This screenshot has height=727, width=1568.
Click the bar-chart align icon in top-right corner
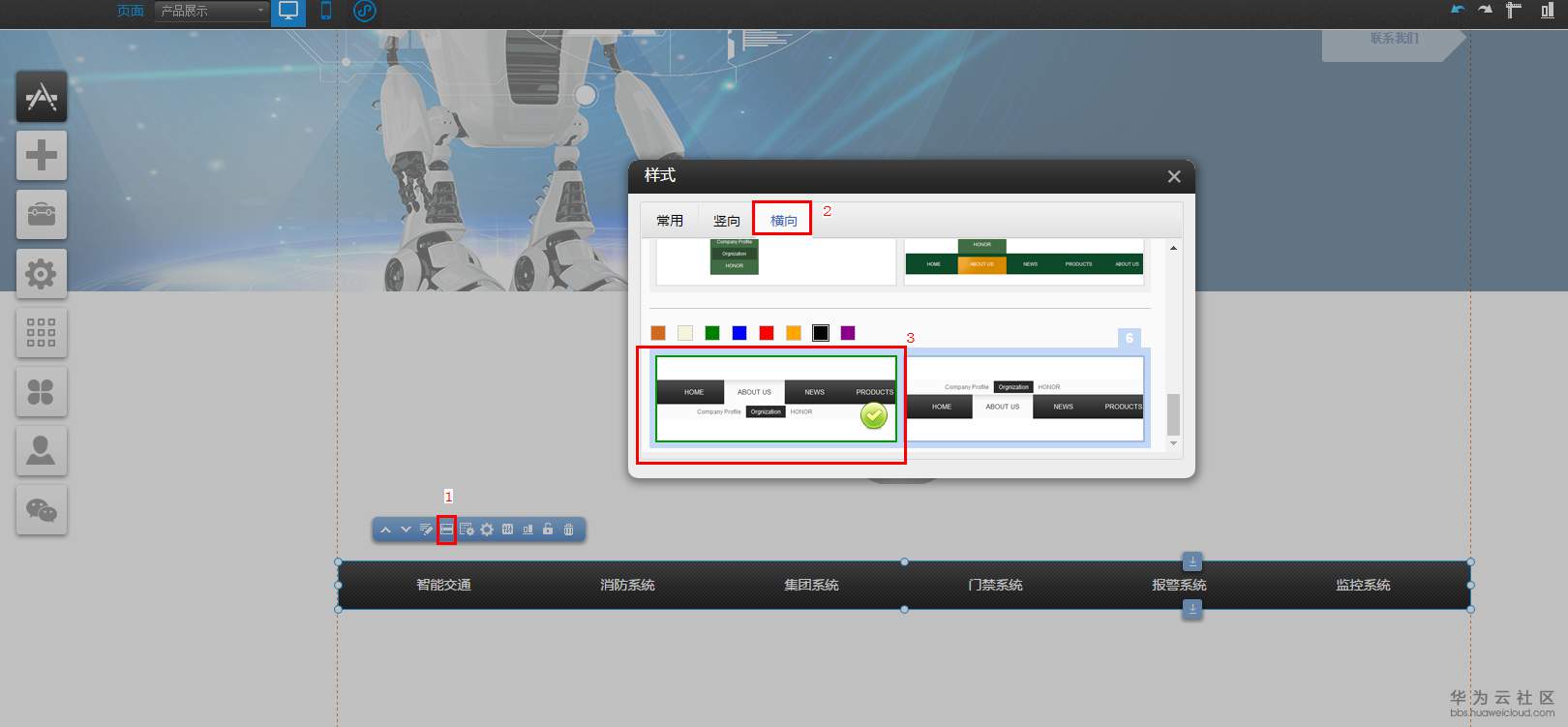coord(1547,11)
